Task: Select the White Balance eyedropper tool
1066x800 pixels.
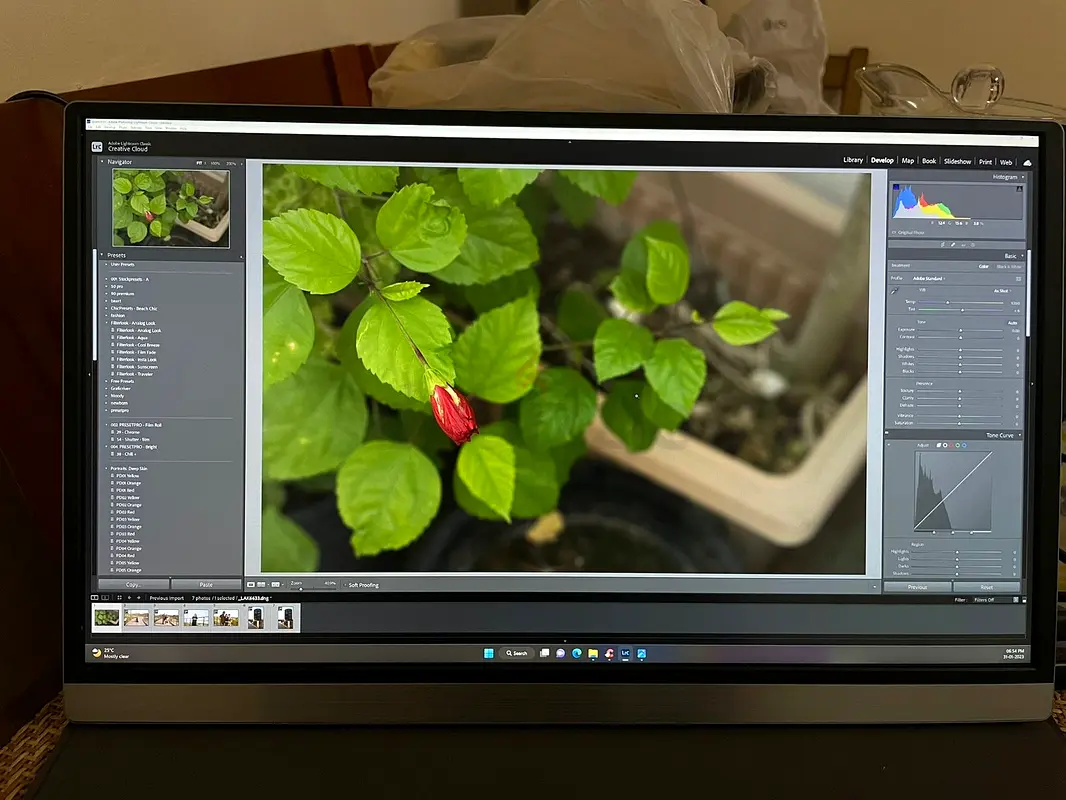Action: (896, 290)
